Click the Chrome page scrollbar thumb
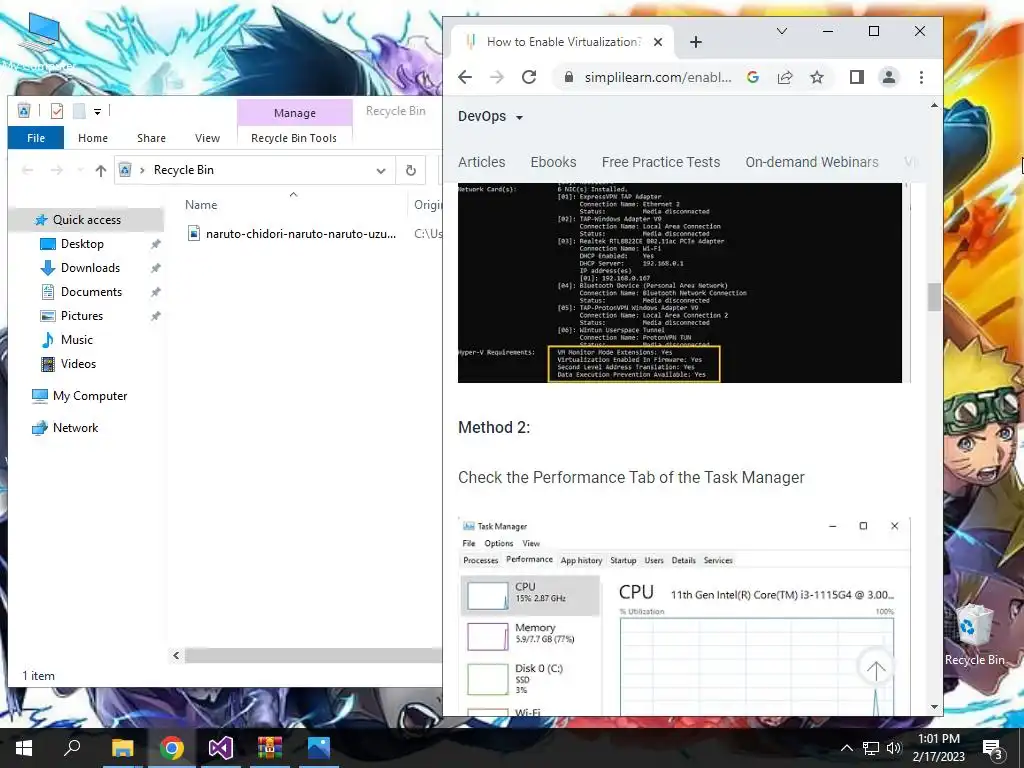 (x=935, y=297)
